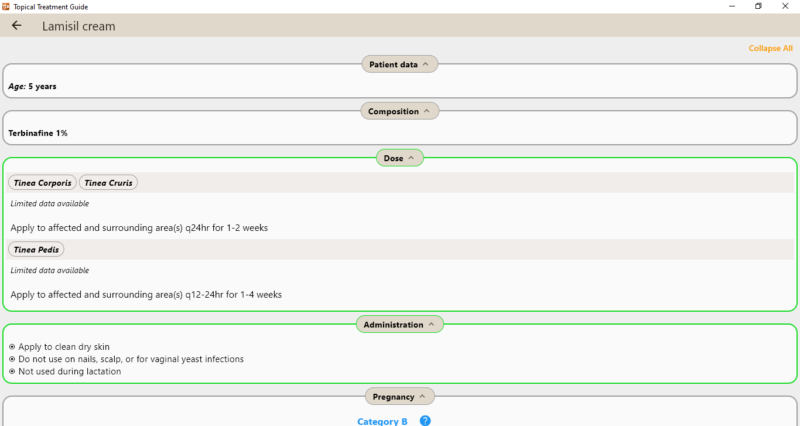The width and height of the screenshot is (800, 426).
Task: Select the Tinea Corporis tag
Action: pyautogui.click(x=42, y=183)
